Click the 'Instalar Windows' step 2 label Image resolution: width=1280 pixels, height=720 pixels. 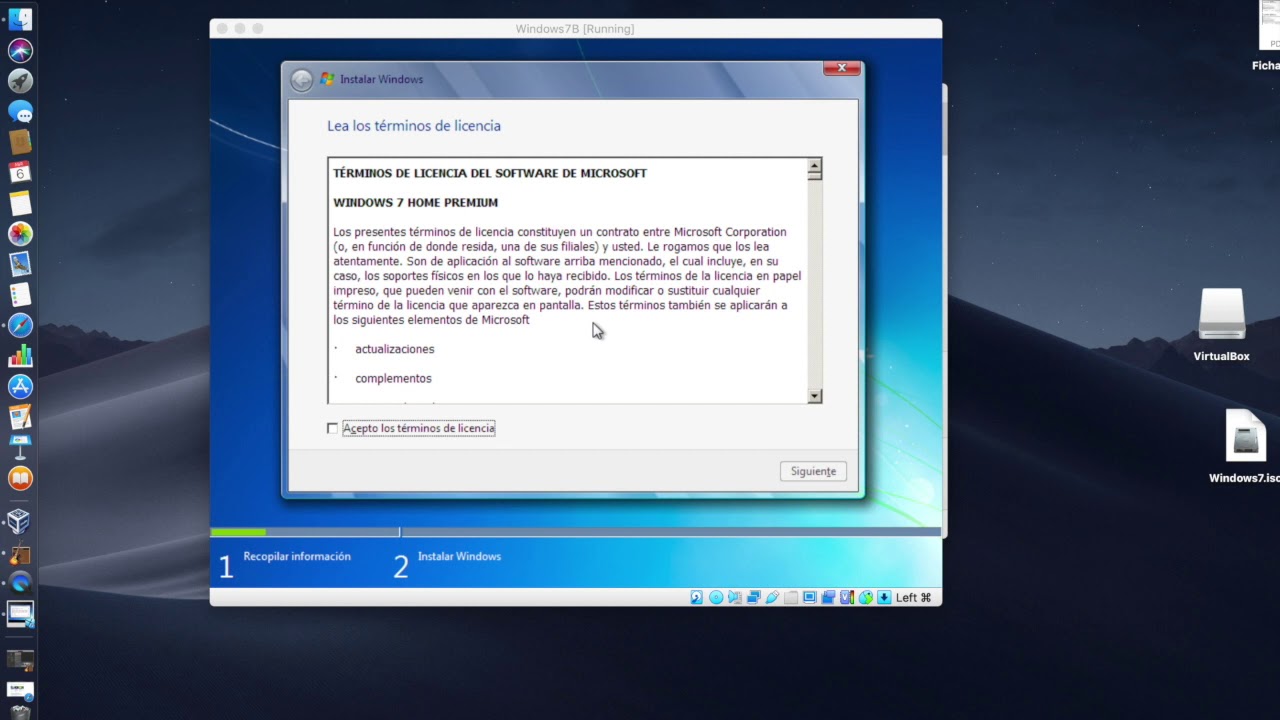tap(459, 556)
